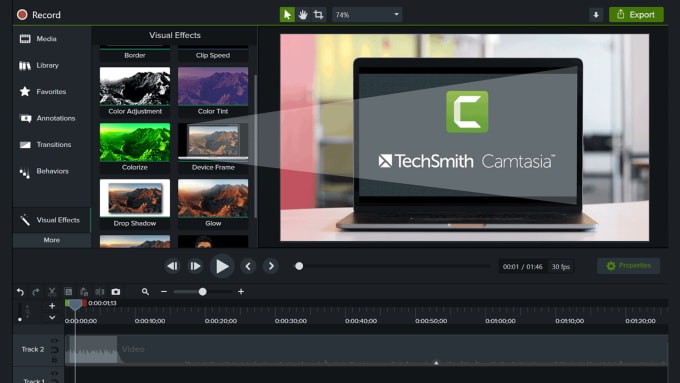Zoom out the timeline with minus
680x383 pixels.
[x=164, y=292]
